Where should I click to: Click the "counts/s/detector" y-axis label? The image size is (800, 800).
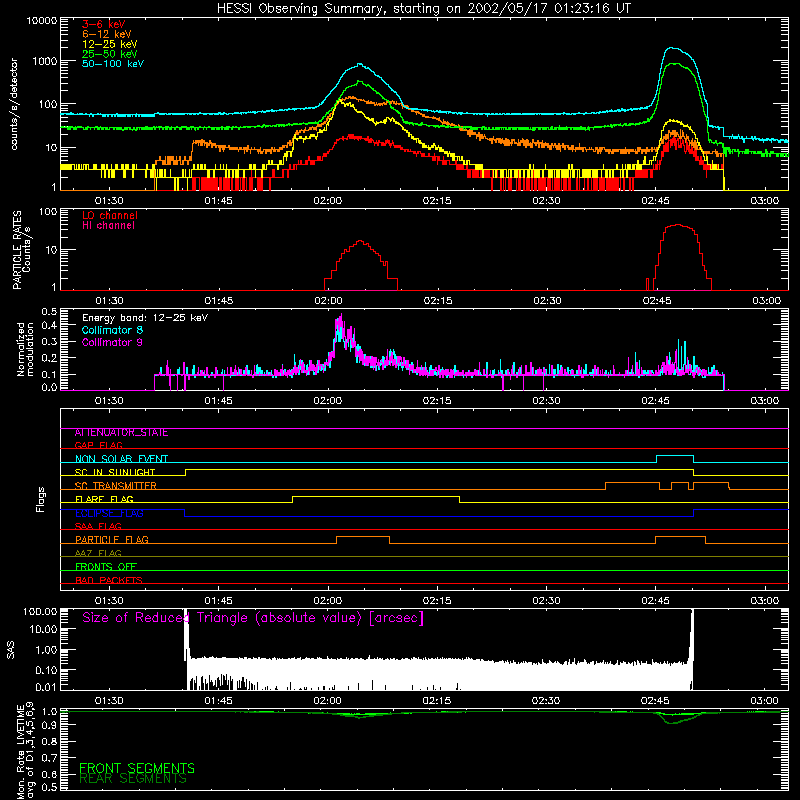14,104
